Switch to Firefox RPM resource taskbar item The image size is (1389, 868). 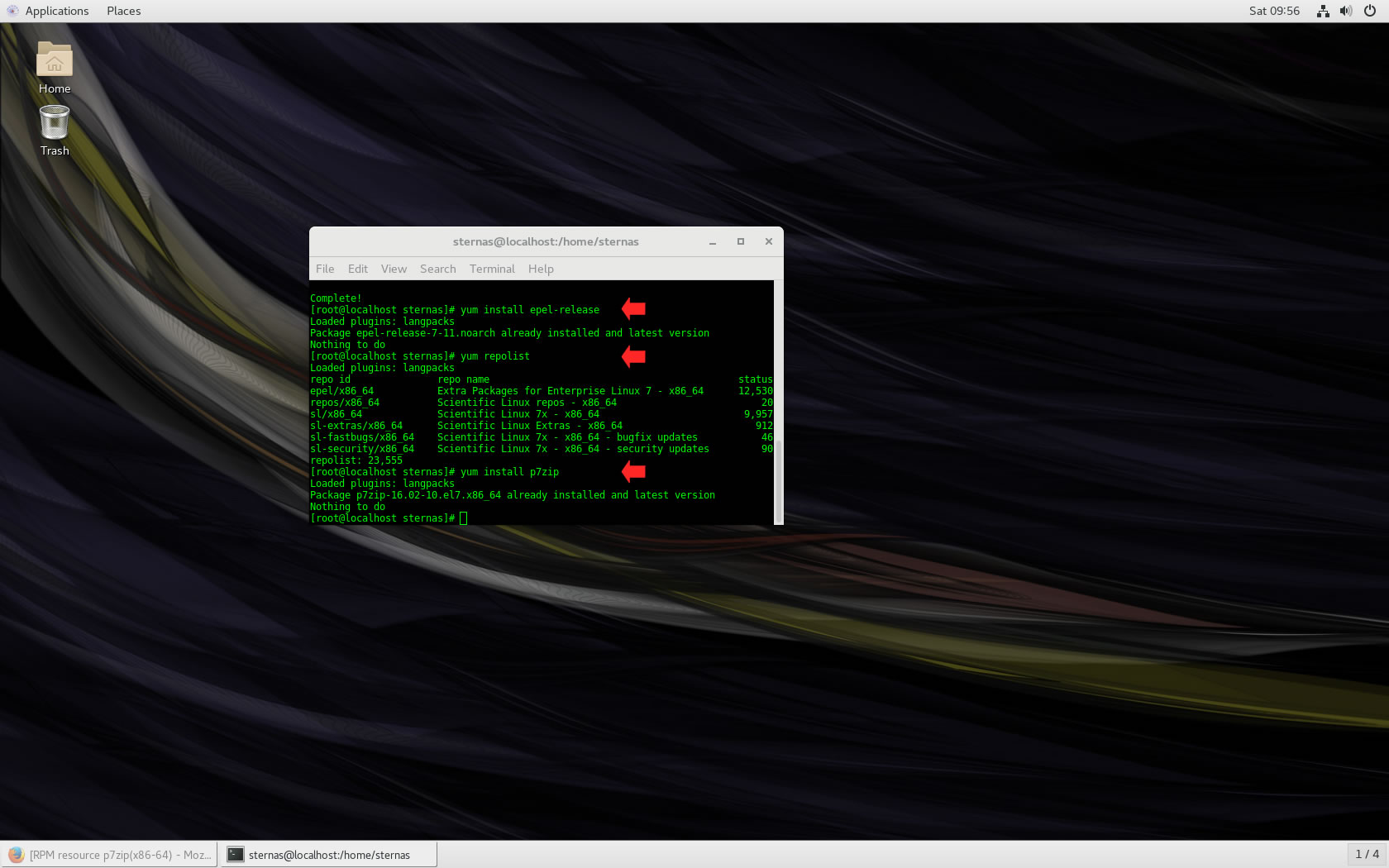(x=109, y=855)
